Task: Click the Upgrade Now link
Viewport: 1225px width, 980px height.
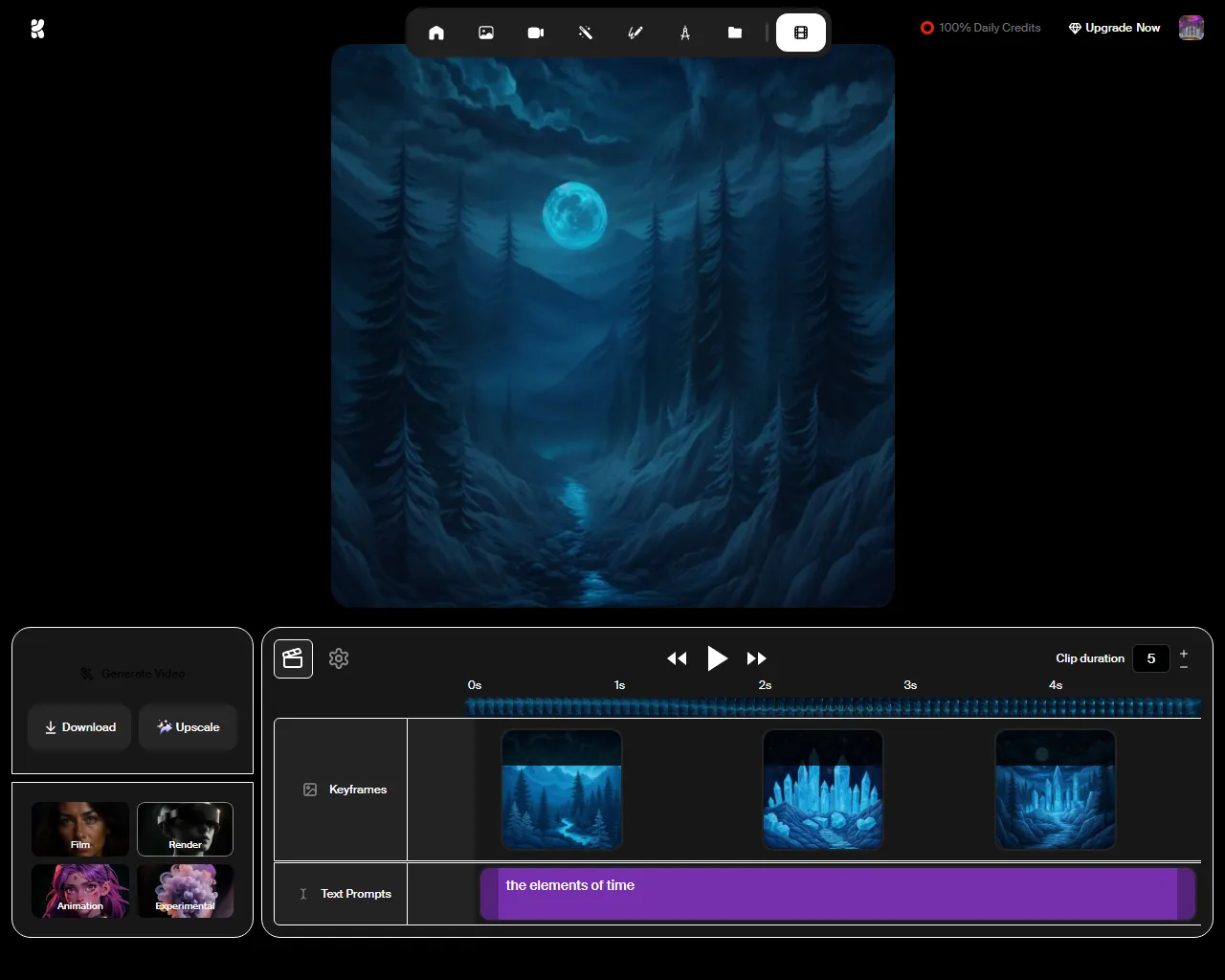Action: coord(1115,28)
